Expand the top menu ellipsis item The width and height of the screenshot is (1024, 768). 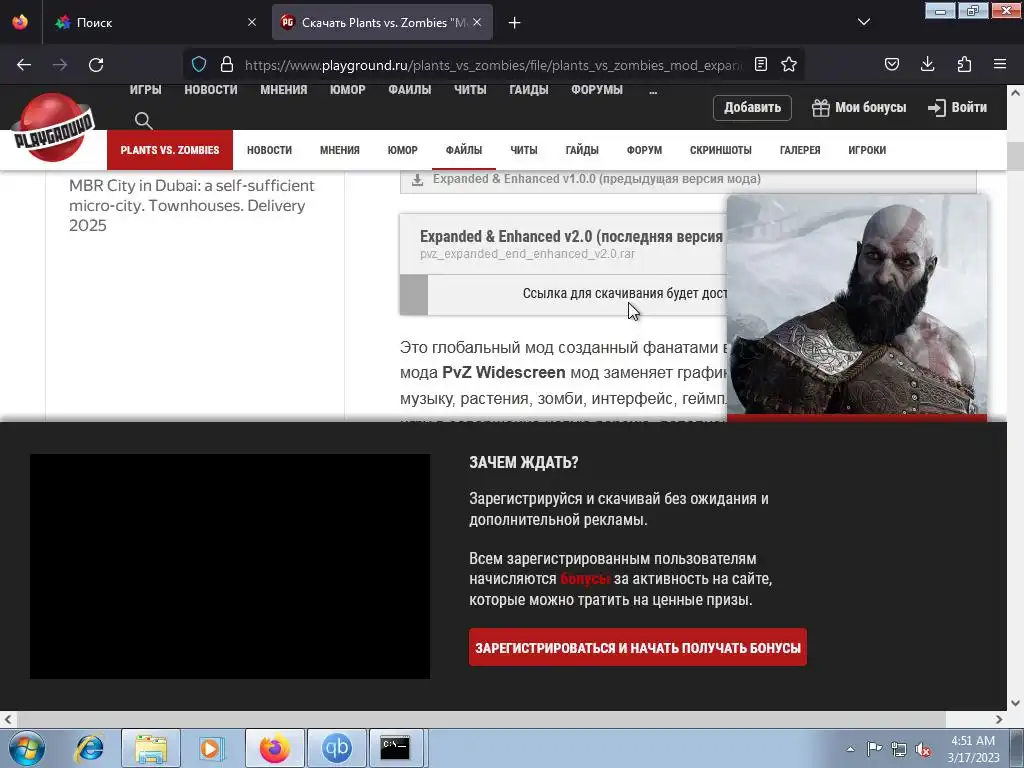(653, 91)
